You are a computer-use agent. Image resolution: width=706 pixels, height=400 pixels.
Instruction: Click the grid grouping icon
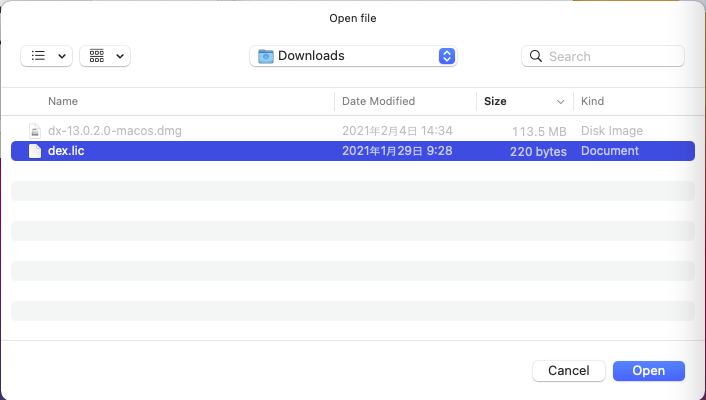(97, 56)
